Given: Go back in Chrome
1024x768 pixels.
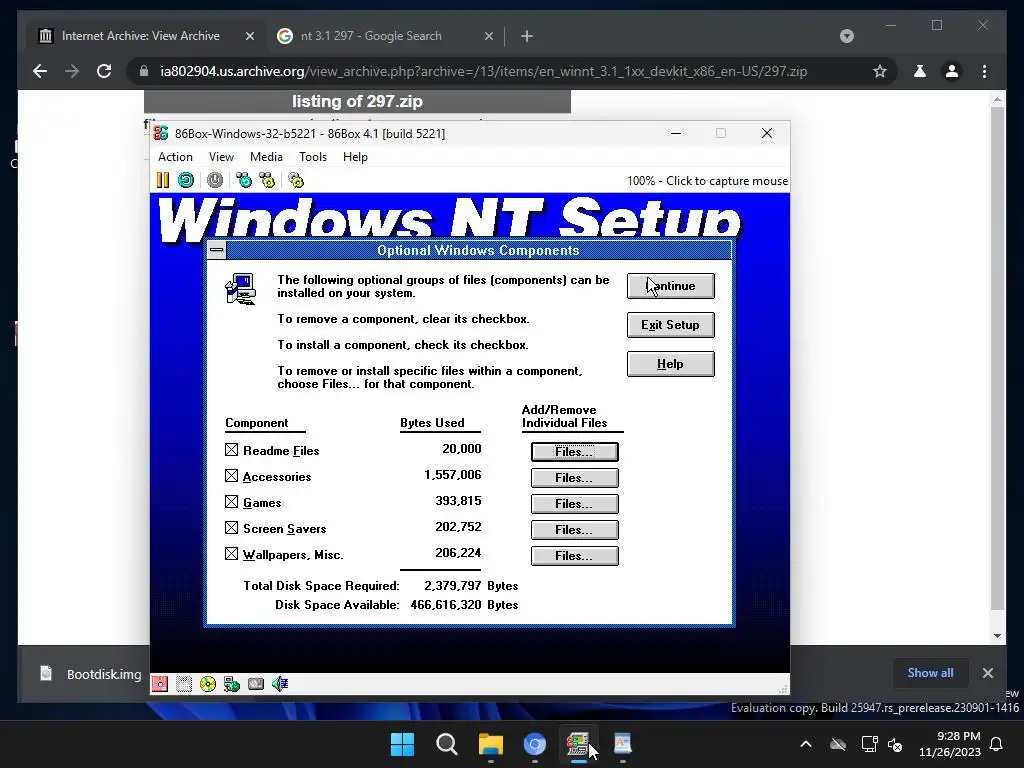Looking at the screenshot, I should (x=40, y=71).
